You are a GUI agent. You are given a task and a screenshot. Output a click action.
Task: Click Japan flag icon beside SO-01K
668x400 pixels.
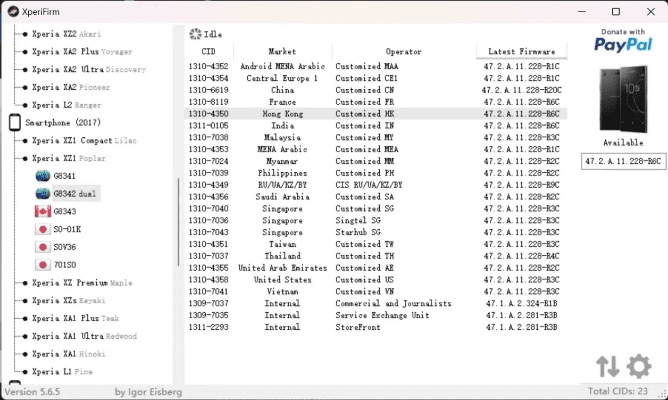[x=43, y=229]
